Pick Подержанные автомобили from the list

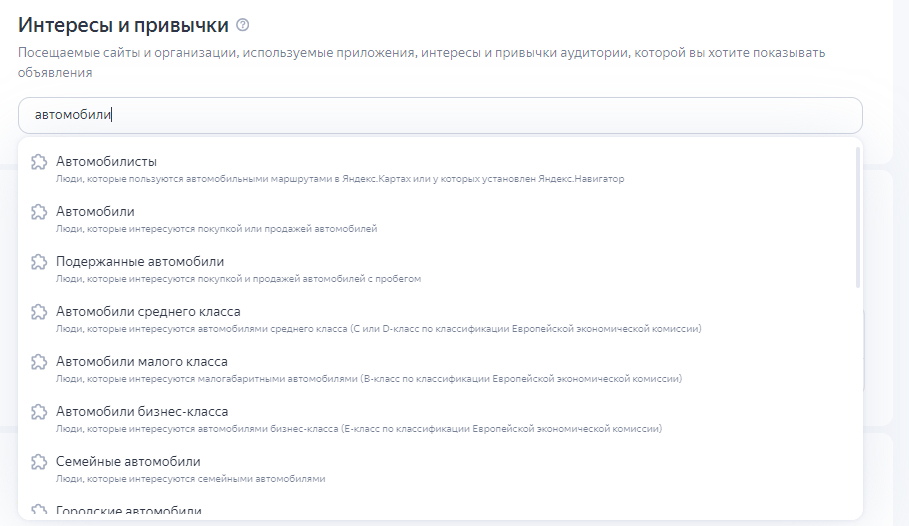tap(437, 269)
